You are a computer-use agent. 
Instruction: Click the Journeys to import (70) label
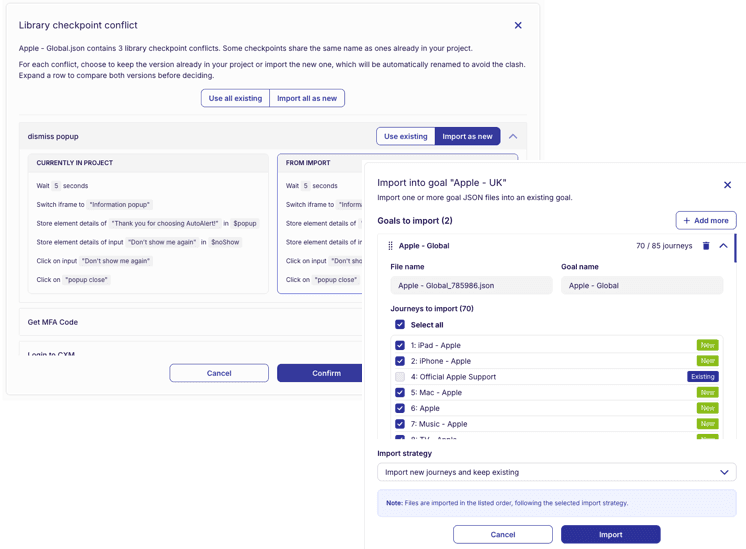[x=432, y=309]
